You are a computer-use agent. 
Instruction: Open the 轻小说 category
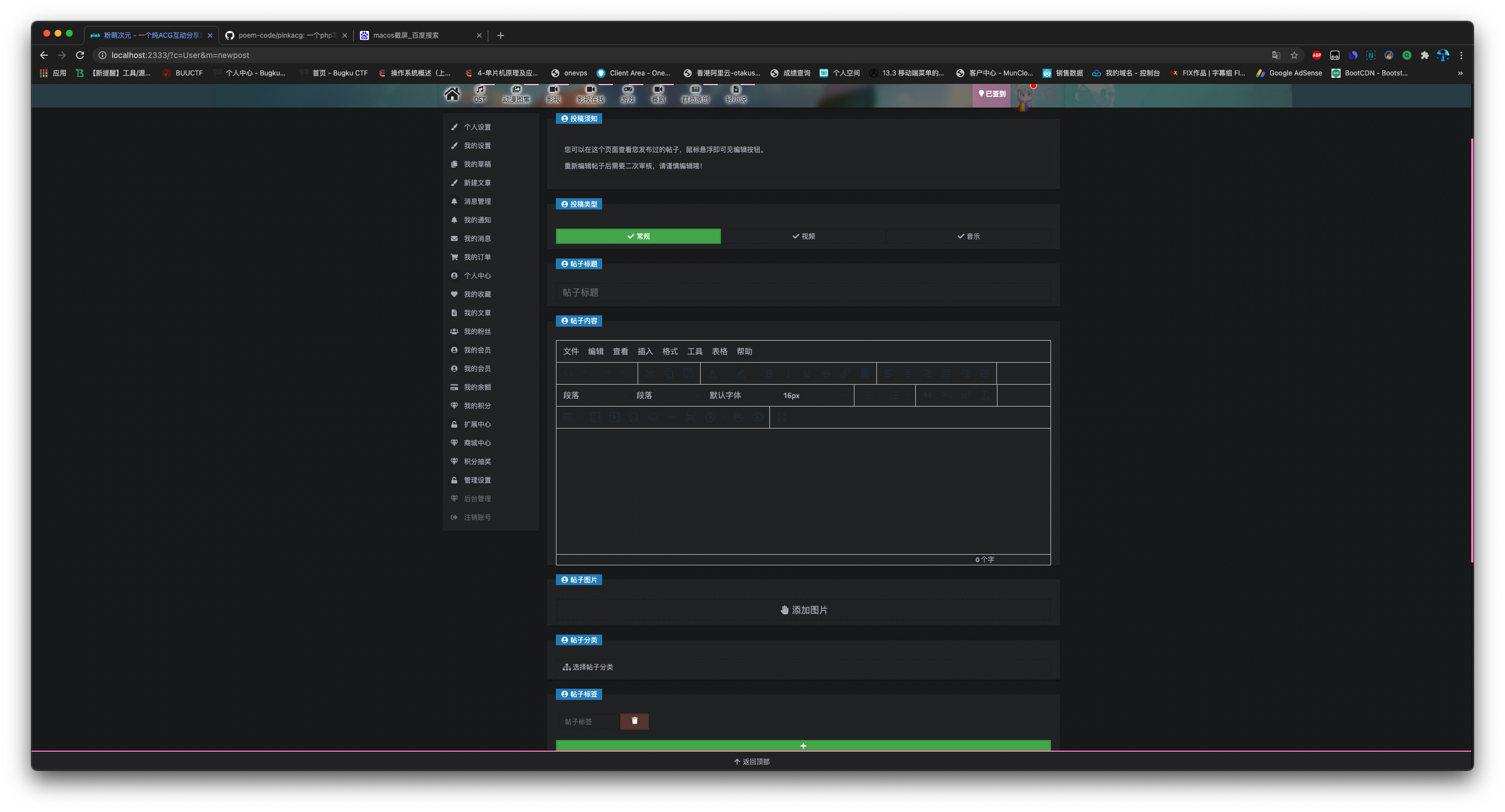pos(736,94)
